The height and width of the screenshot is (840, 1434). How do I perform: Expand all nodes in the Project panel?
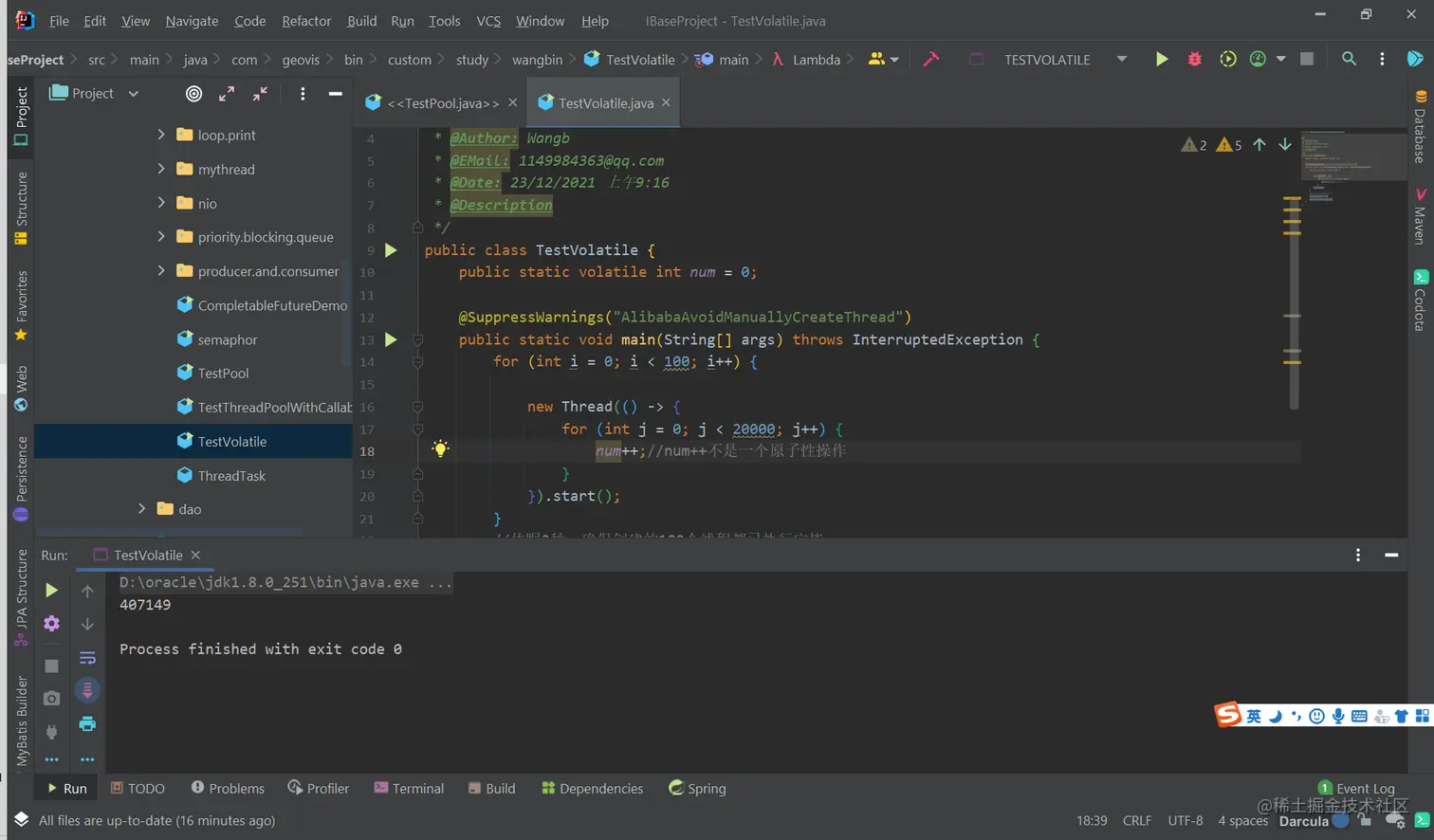coord(226,93)
